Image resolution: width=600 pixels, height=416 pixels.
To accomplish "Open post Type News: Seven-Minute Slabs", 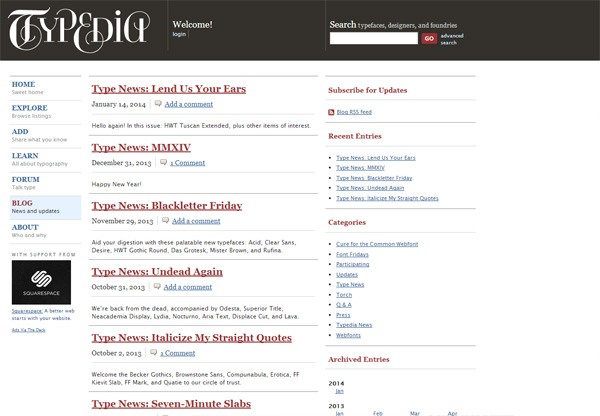I will tap(171, 404).
